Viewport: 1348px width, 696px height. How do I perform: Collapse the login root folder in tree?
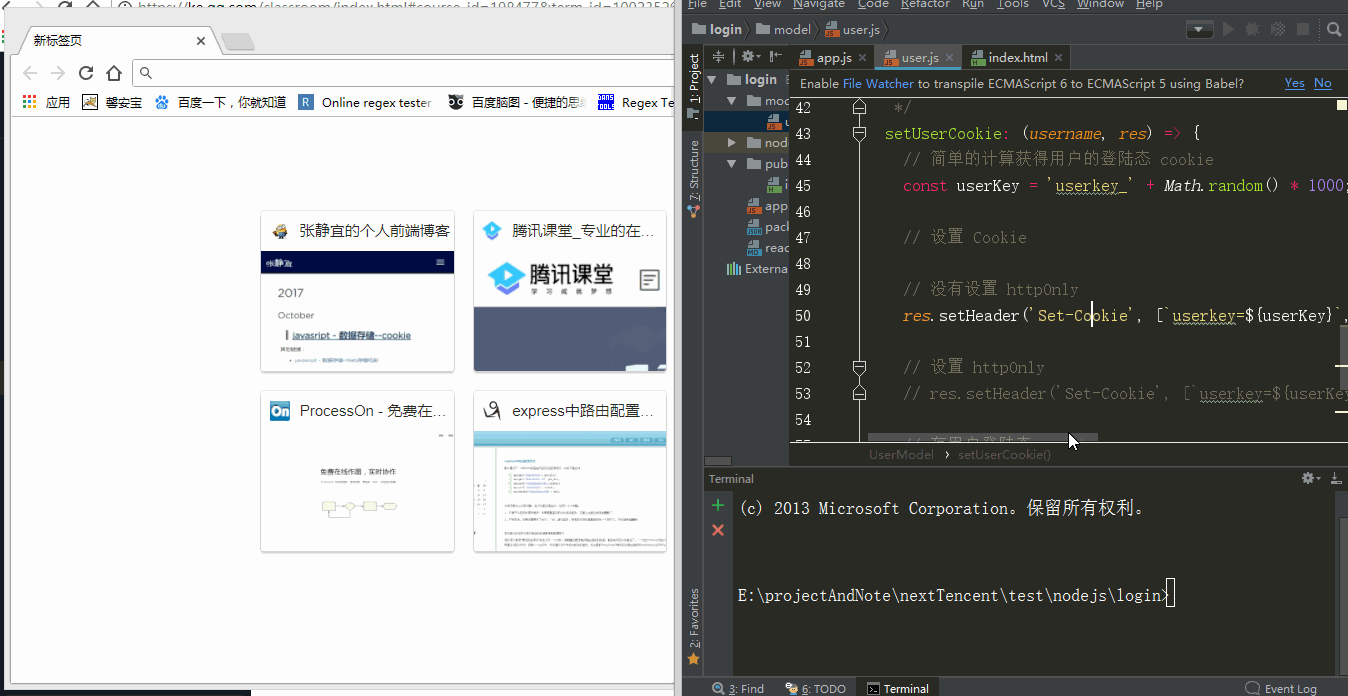pyautogui.click(x=712, y=80)
